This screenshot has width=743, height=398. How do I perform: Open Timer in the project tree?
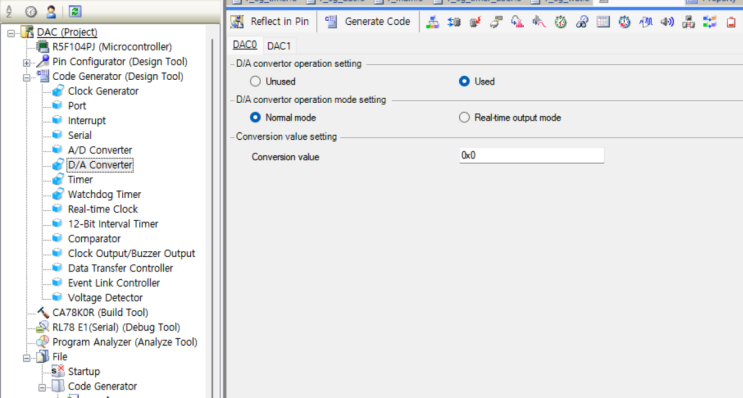click(80, 180)
